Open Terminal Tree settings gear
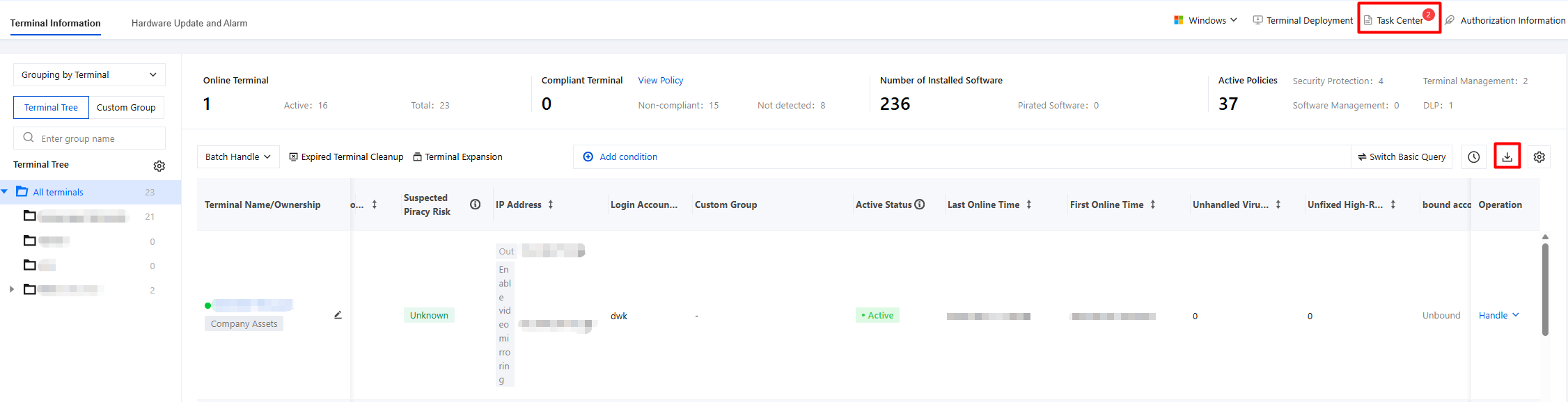Image resolution: width=1568 pixels, height=402 pixels. pos(159,166)
